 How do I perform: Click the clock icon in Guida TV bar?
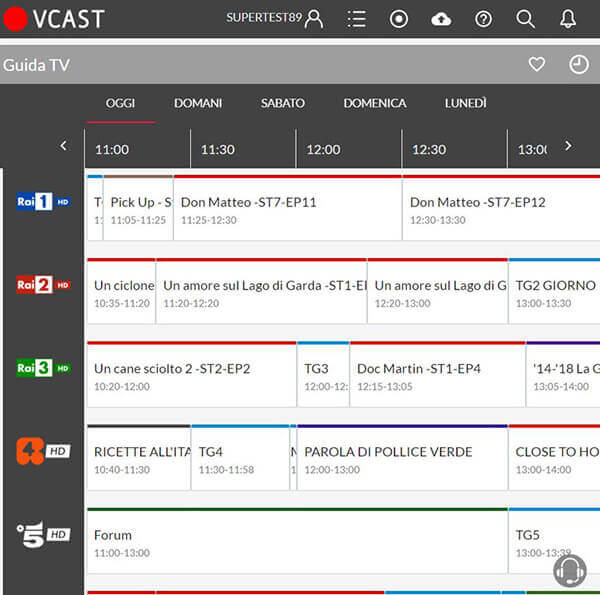[x=579, y=64]
